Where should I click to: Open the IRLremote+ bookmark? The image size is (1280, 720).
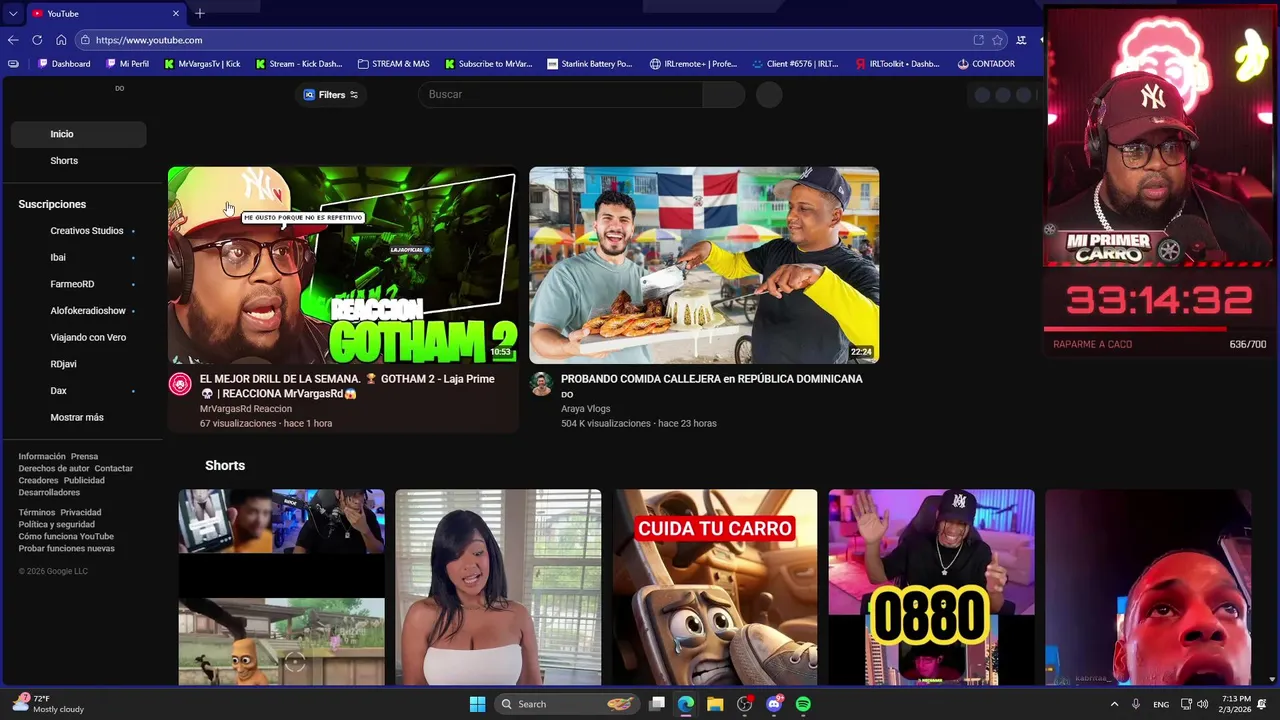pos(693,64)
